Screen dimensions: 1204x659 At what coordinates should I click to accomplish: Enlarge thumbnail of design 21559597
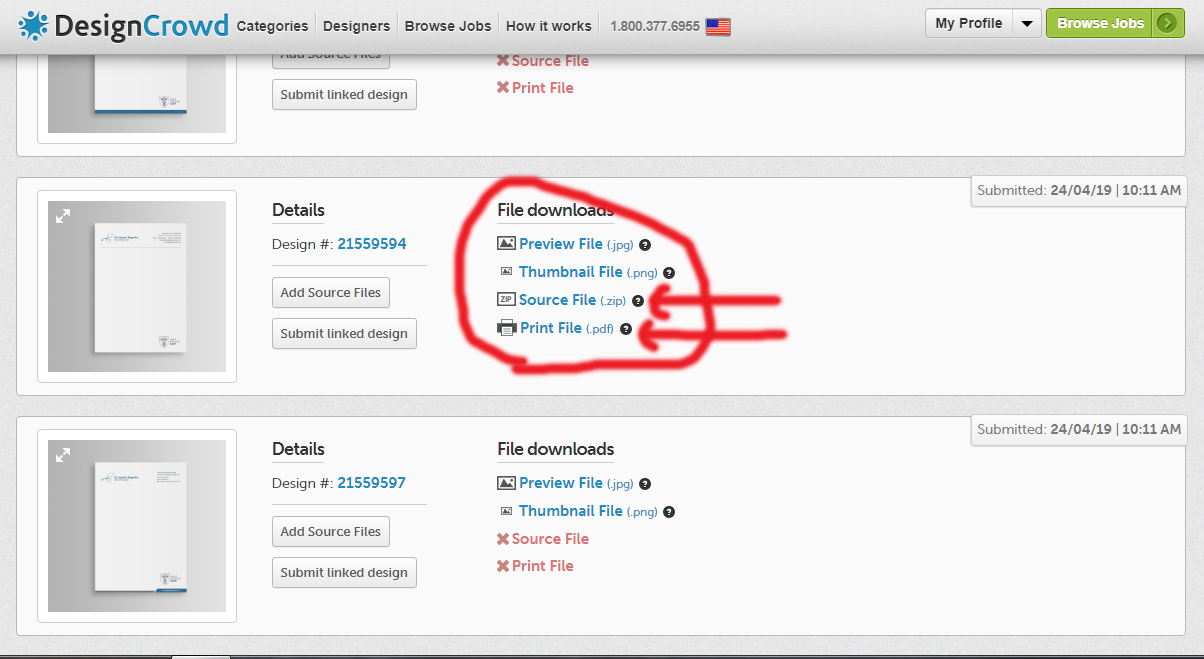pos(62,455)
